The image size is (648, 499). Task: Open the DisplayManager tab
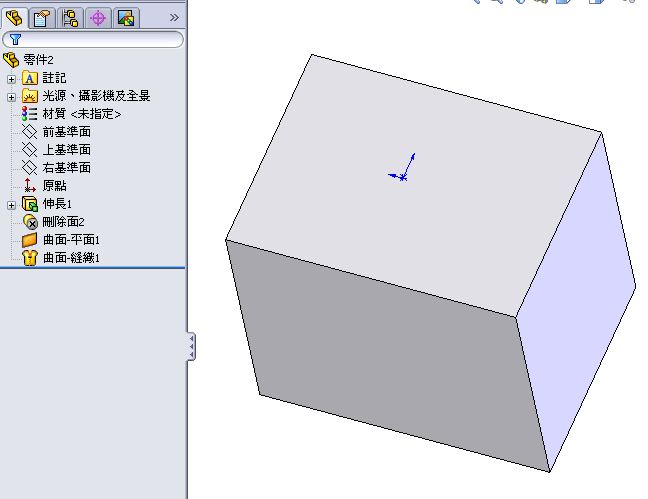pos(126,18)
